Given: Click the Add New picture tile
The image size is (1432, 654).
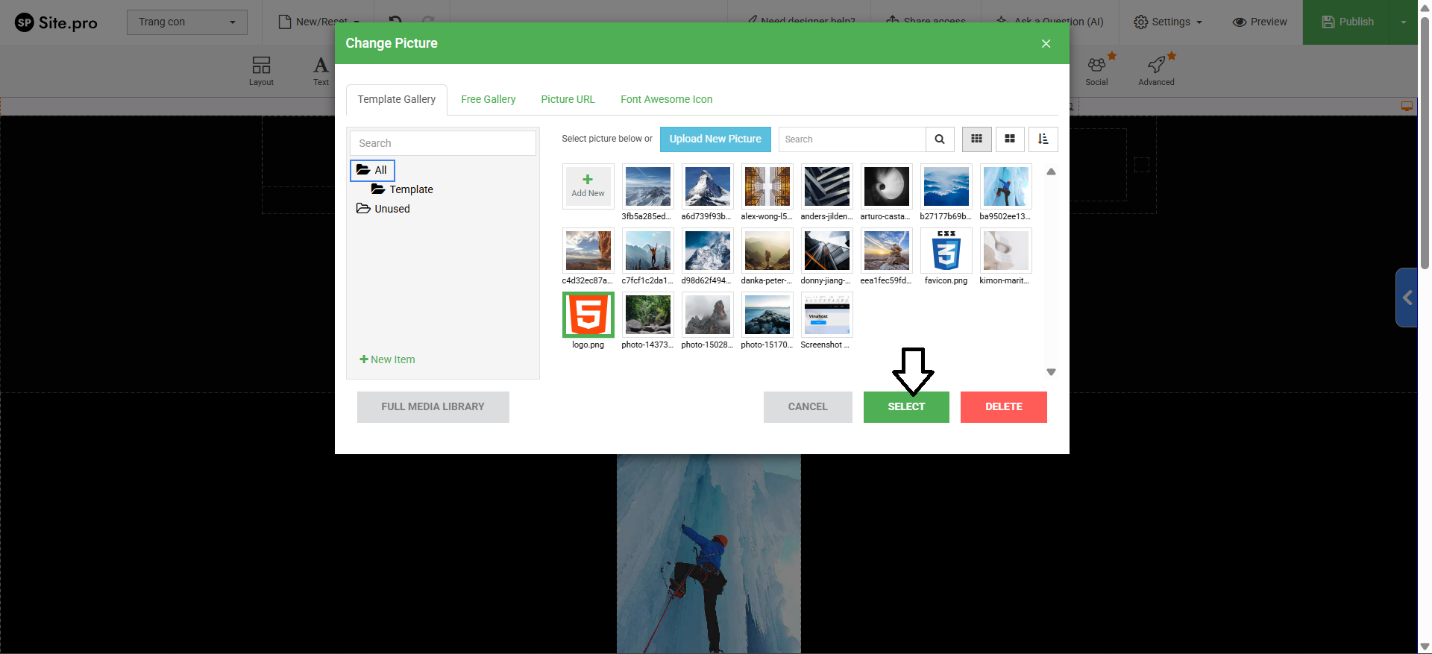Looking at the screenshot, I should [588, 186].
